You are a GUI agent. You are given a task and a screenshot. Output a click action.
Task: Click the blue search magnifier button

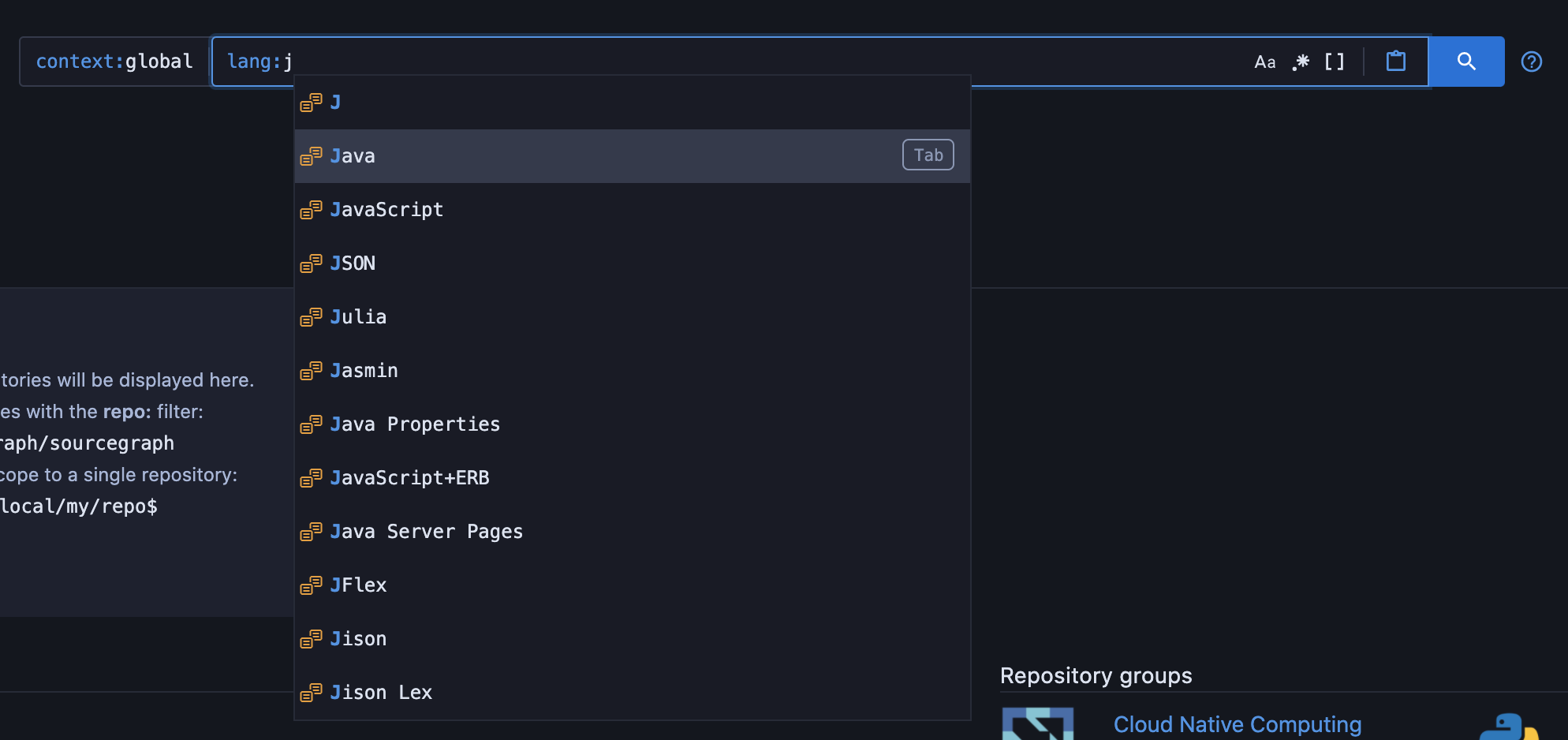coord(1466,62)
